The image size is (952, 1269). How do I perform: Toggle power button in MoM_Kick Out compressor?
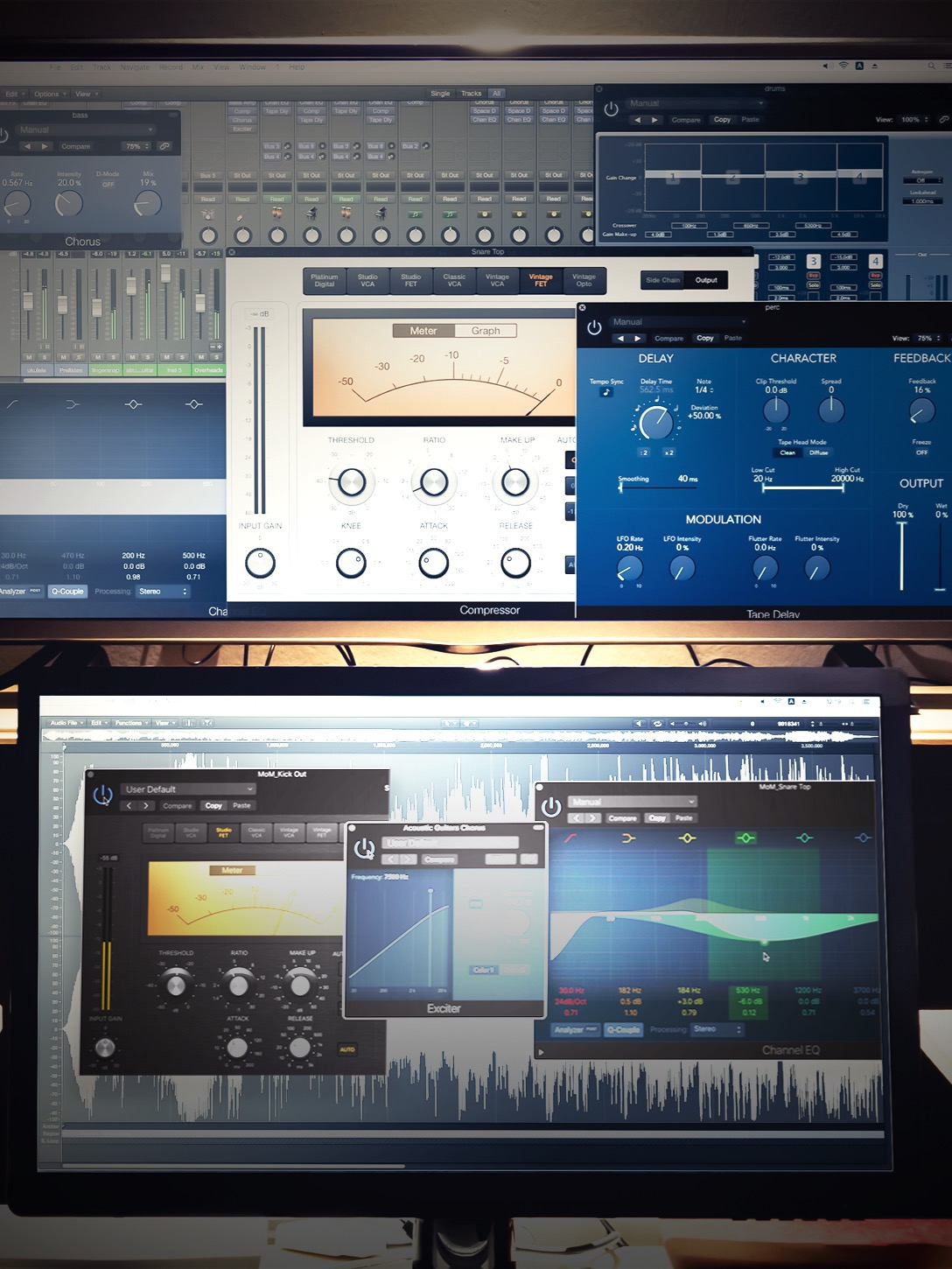point(102,796)
